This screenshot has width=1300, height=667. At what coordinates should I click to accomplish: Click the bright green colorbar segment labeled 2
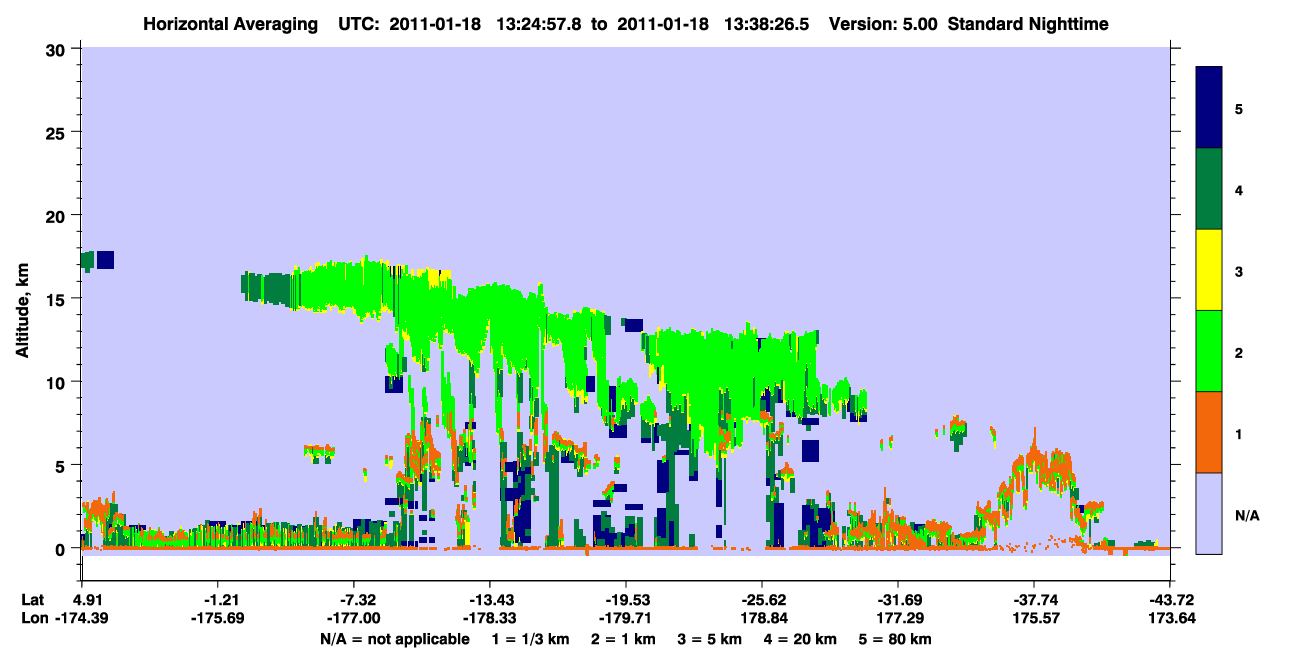(1209, 351)
